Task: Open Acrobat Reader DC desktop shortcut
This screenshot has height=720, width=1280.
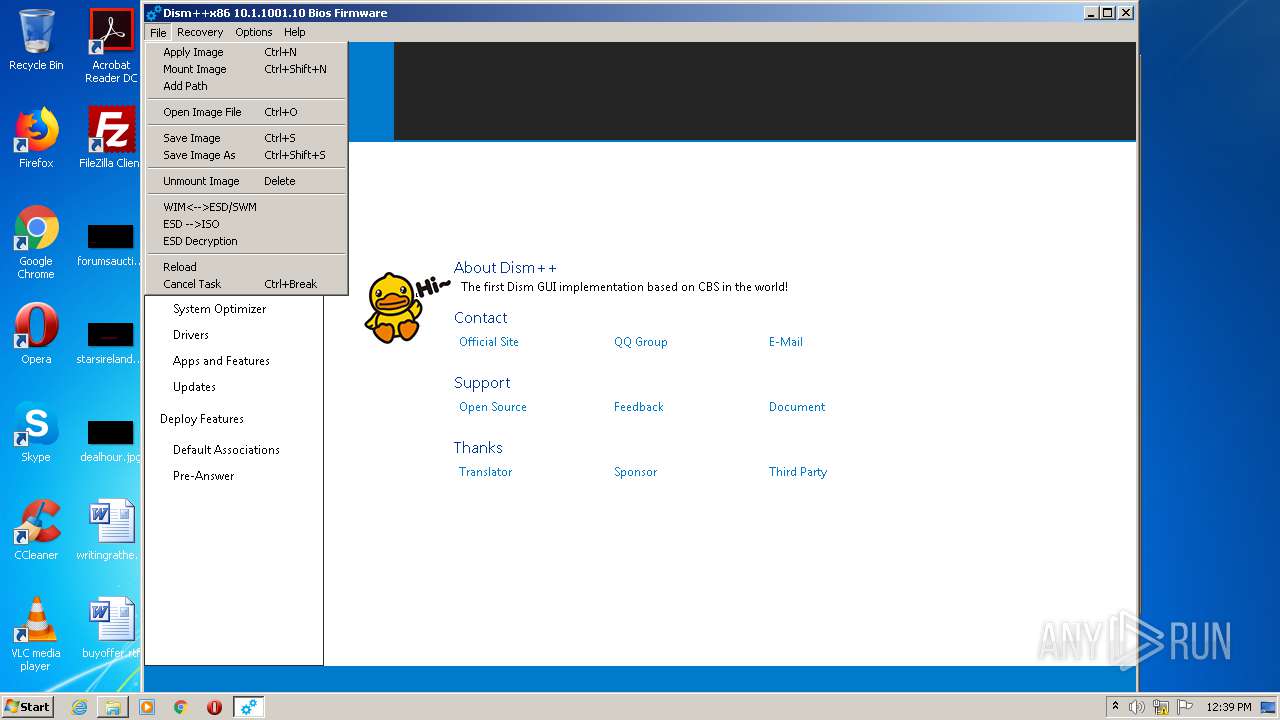Action: (x=111, y=46)
